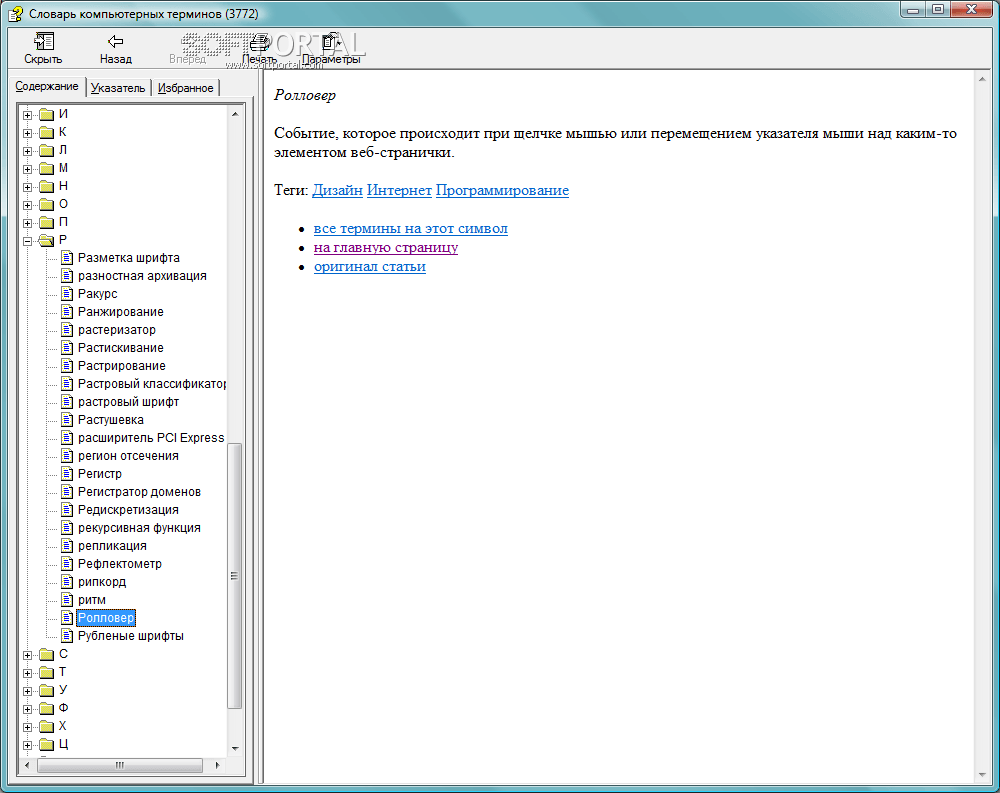This screenshot has height=793, width=1000.
Task: Switch to the Избранное tab
Action: click(x=186, y=88)
